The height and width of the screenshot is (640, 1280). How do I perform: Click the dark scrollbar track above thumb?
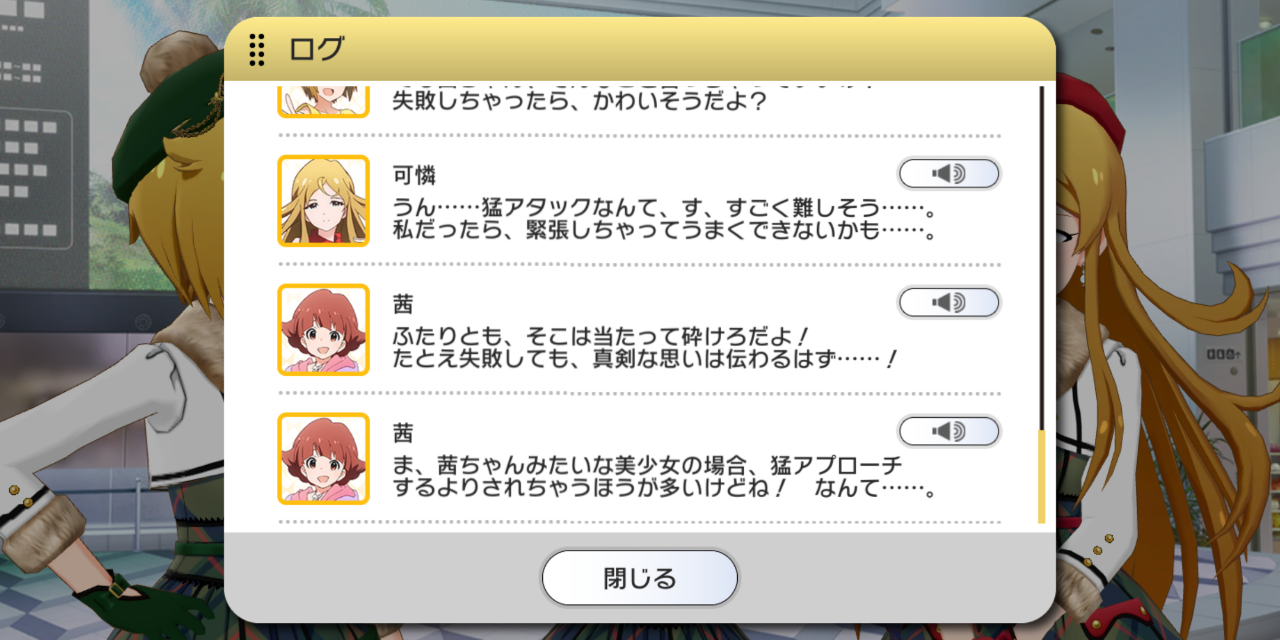(x=1041, y=259)
